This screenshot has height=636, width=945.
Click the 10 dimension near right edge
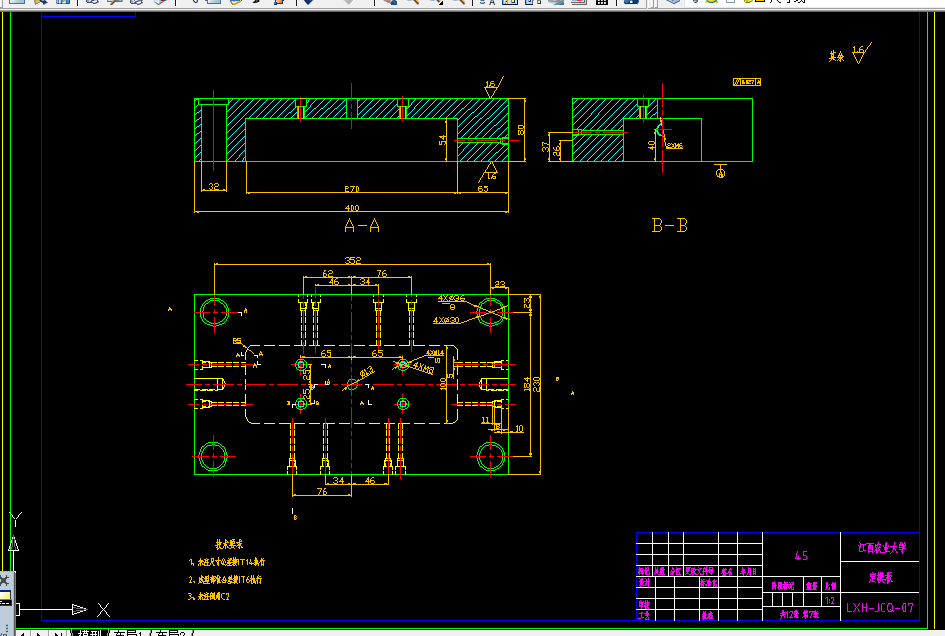click(x=520, y=429)
